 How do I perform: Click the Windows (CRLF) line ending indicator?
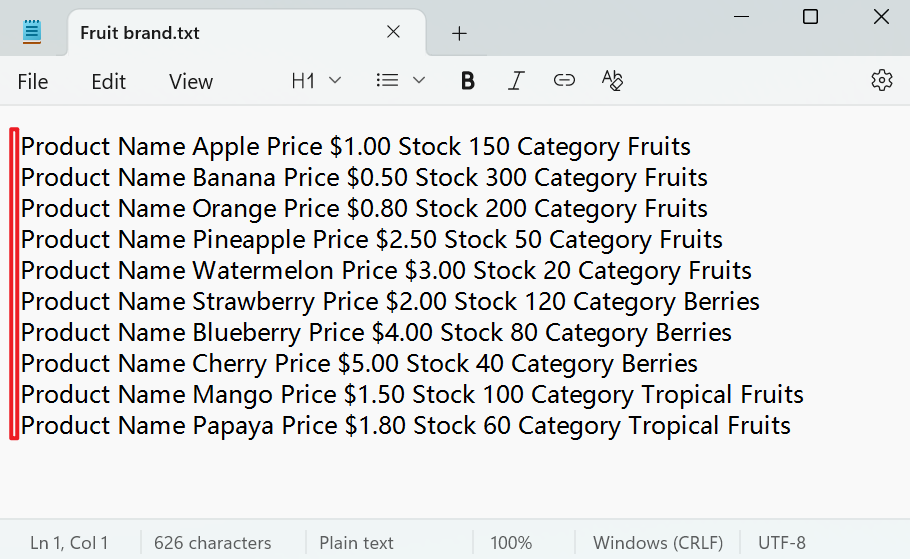657,543
